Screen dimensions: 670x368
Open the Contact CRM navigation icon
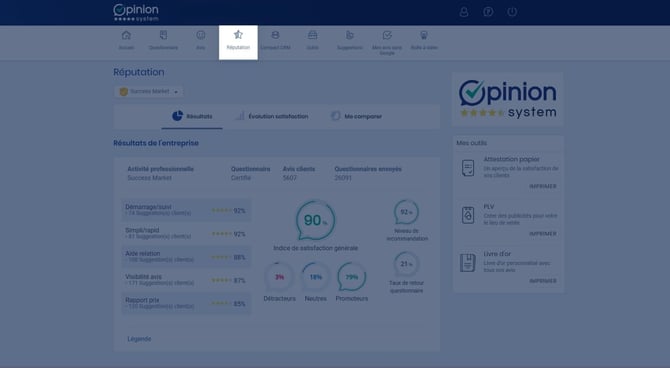pyautogui.click(x=275, y=35)
